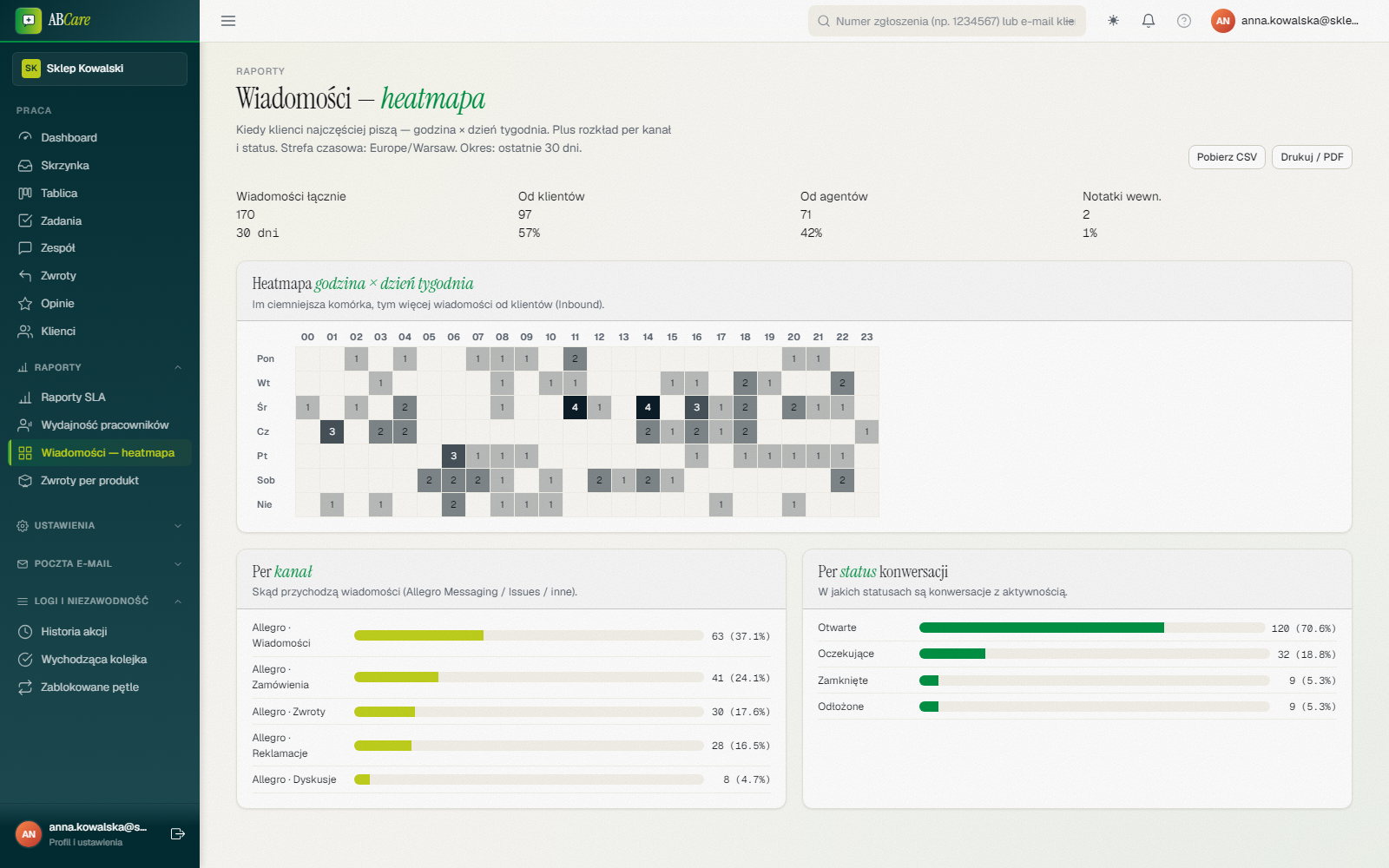Click Drukuj / PDF button
1389x868 pixels.
coord(1312,157)
